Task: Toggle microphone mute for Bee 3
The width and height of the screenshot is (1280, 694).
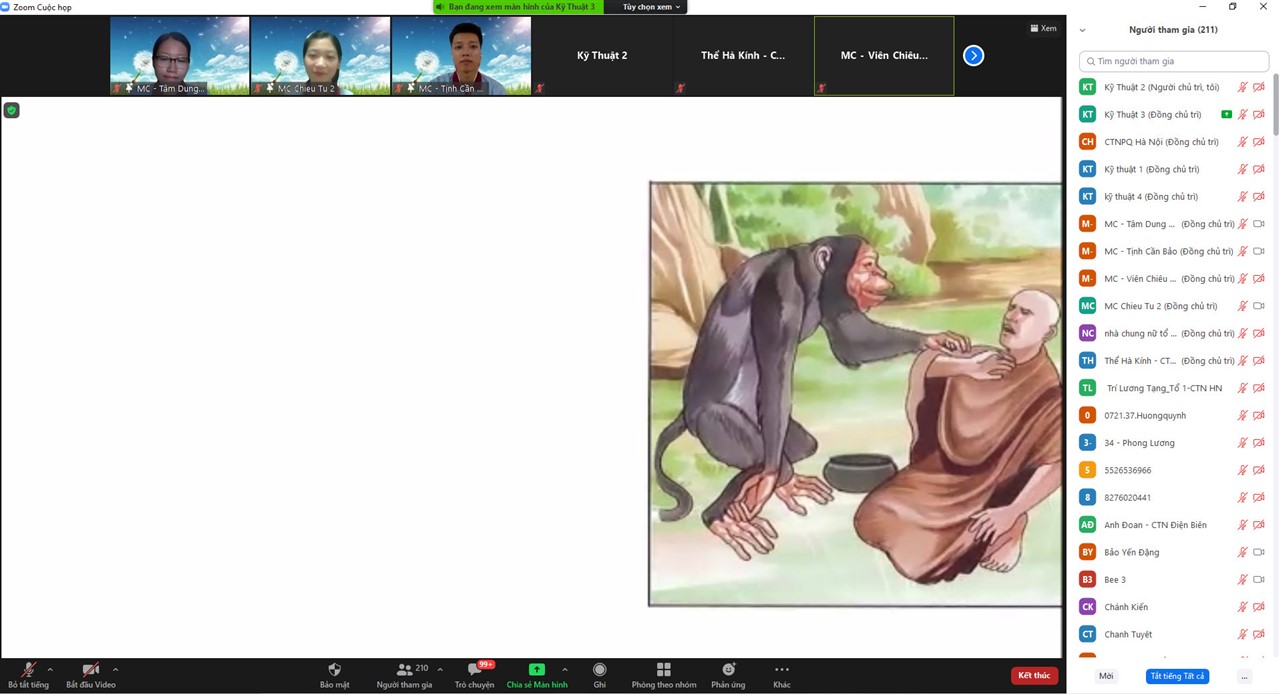Action: tap(1243, 579)
